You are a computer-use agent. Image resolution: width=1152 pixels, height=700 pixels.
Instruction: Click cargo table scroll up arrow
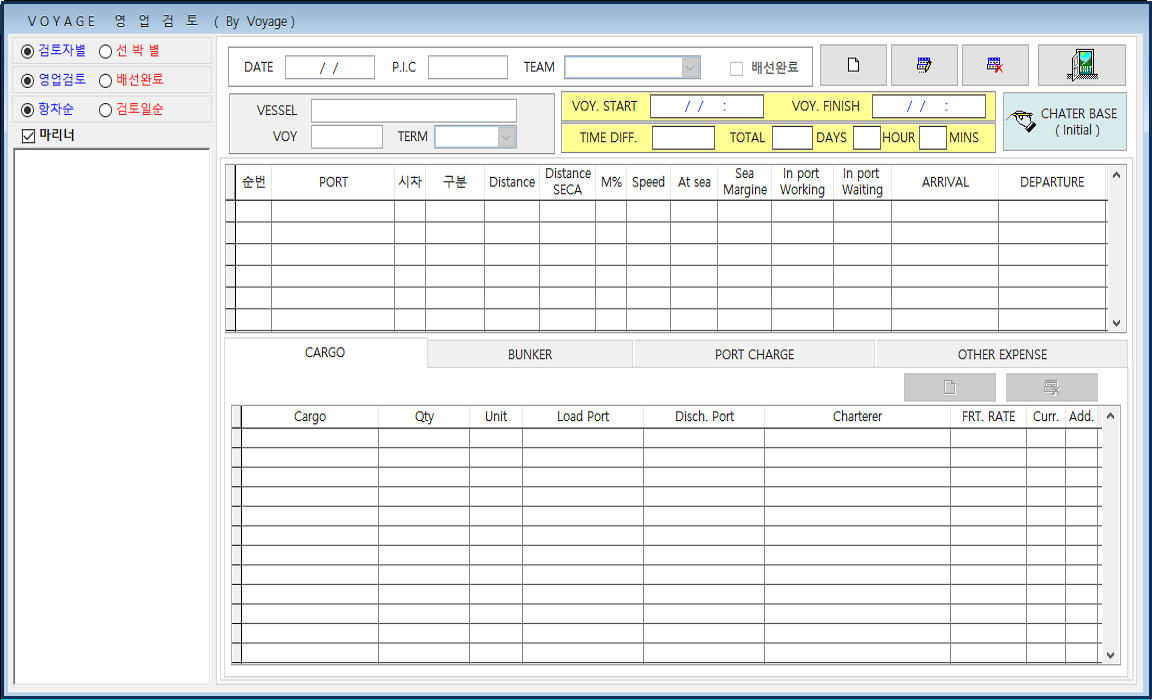1111,416
